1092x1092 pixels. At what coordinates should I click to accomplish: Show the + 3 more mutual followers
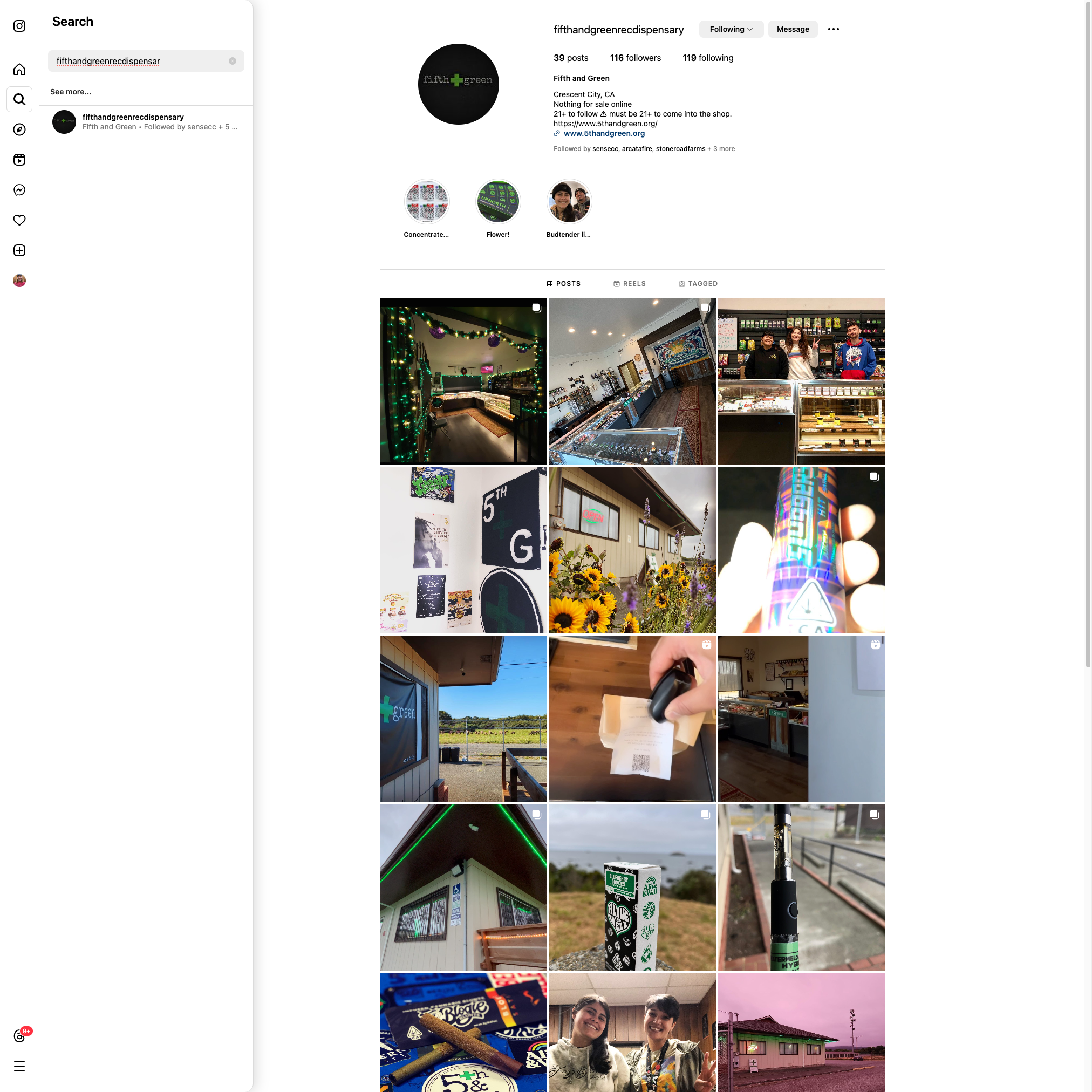pos(721,149)
